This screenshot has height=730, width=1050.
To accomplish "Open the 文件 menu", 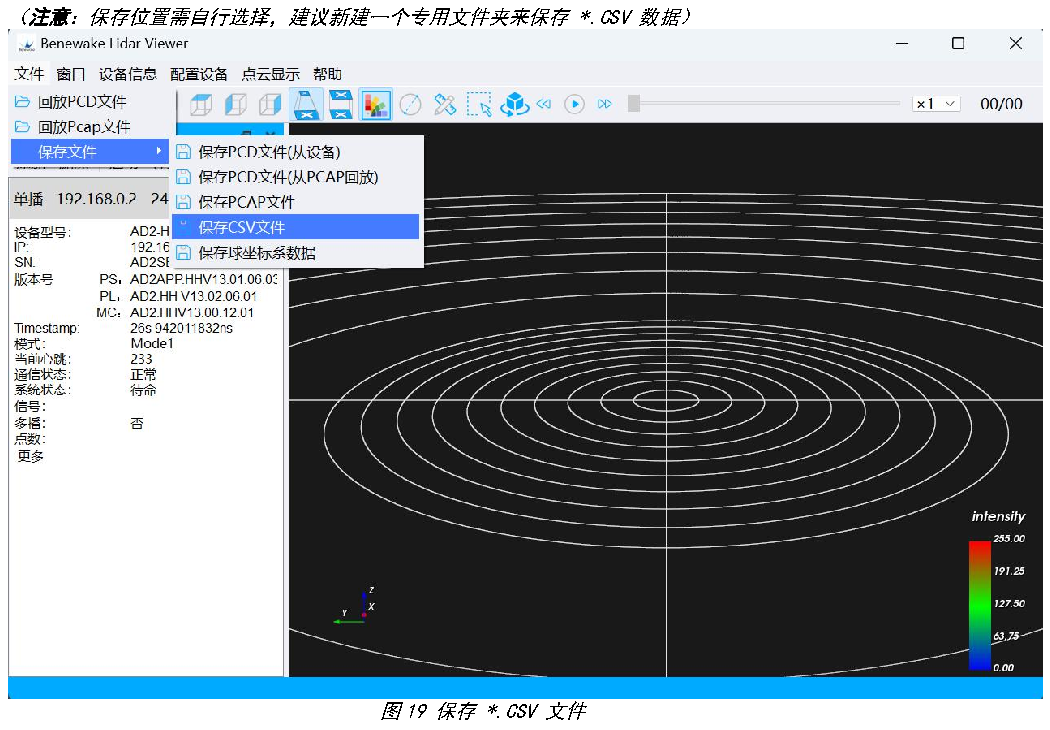I will pyautogui.click(x=29, y=74).
